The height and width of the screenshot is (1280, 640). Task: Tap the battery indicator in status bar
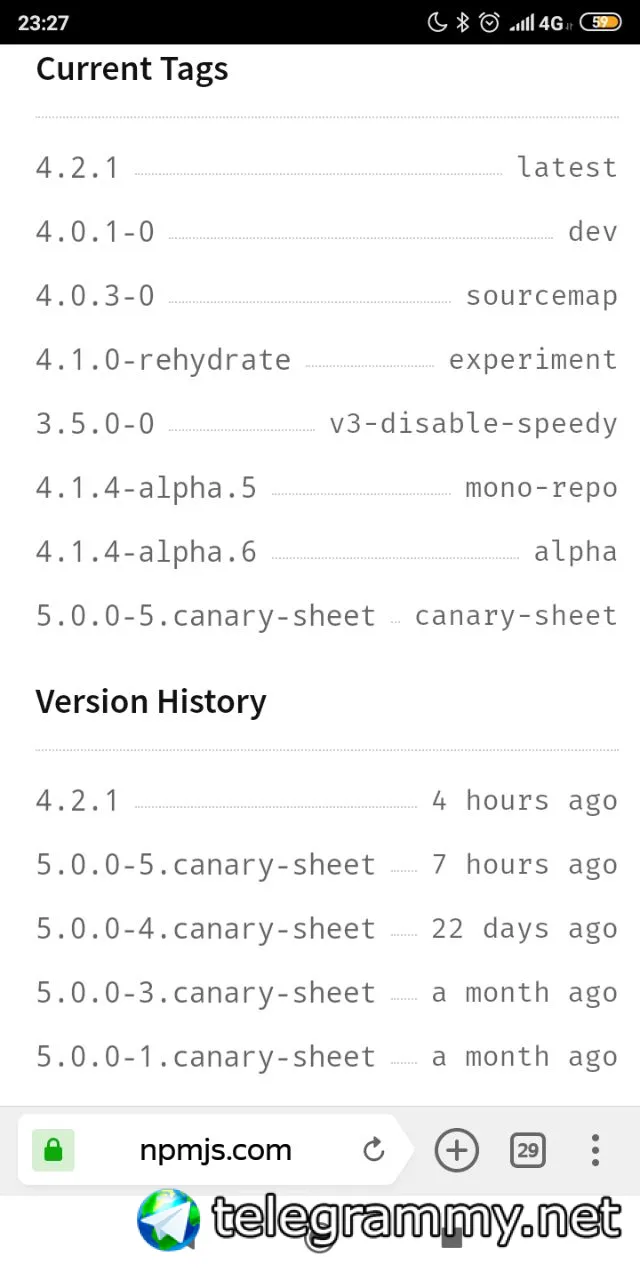coord(600,22)
